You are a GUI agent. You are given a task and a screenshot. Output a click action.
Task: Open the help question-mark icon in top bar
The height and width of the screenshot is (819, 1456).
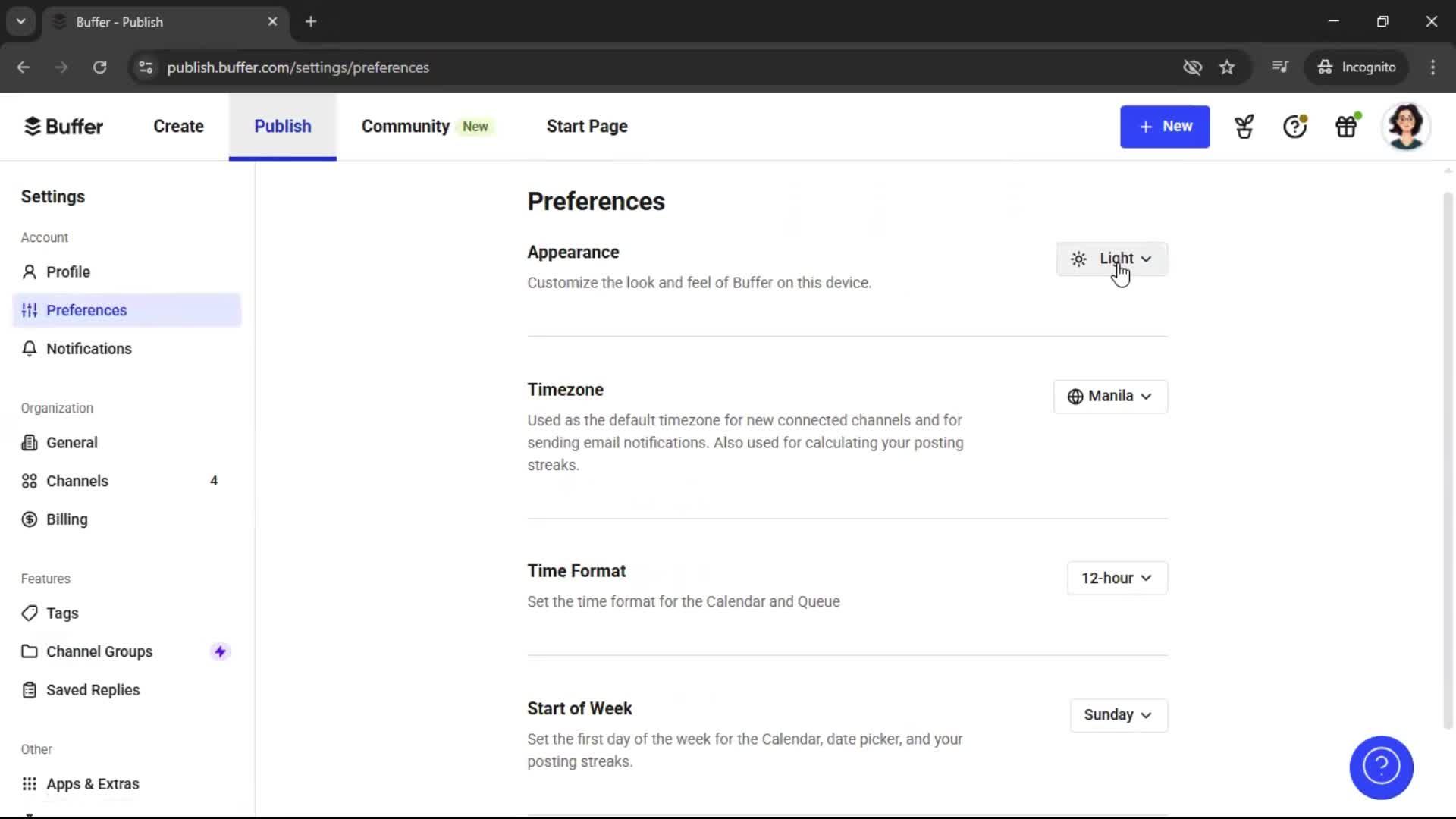[x=1294, y=127]
